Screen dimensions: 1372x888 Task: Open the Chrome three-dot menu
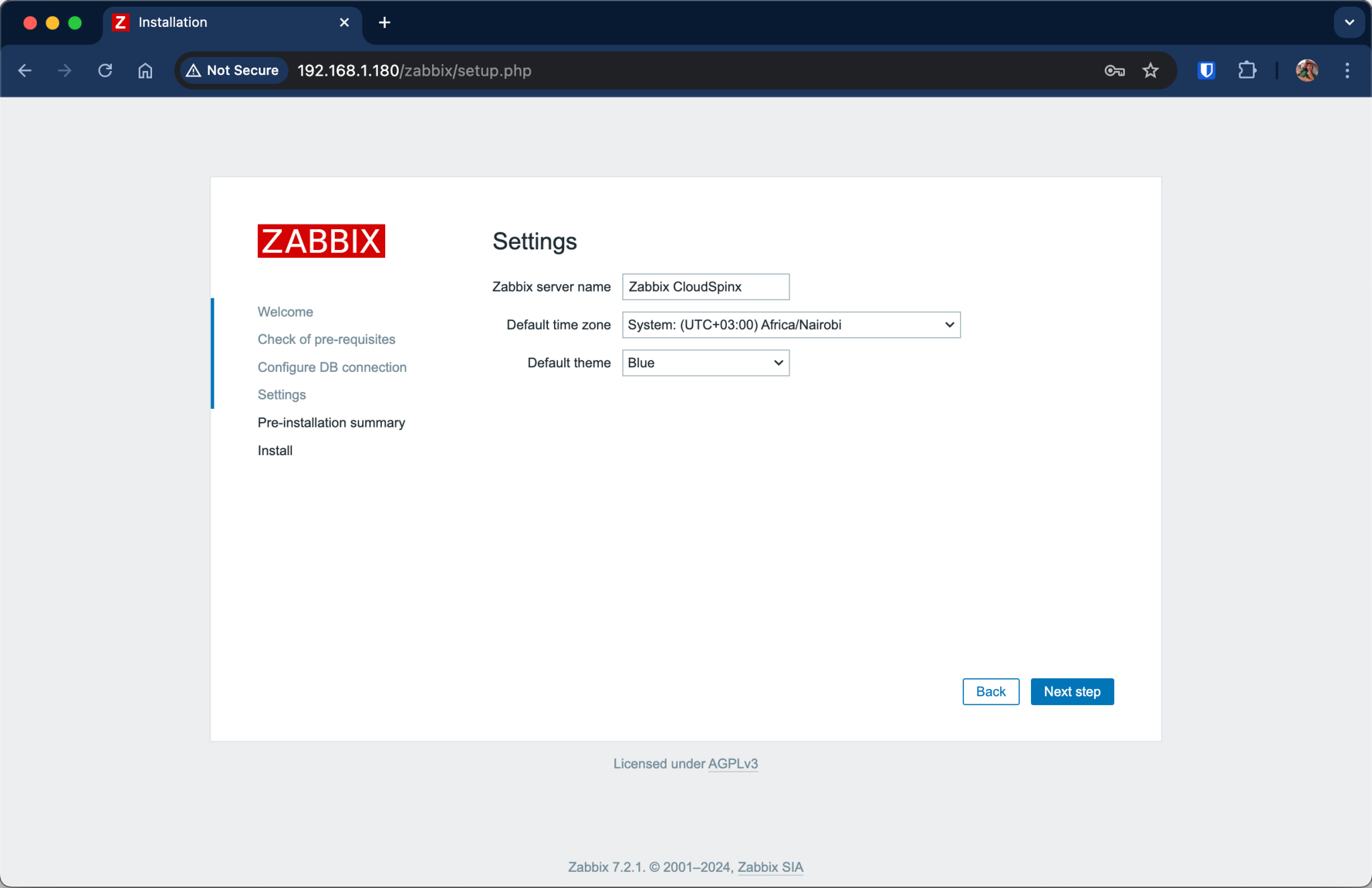tap(1347, 70)
